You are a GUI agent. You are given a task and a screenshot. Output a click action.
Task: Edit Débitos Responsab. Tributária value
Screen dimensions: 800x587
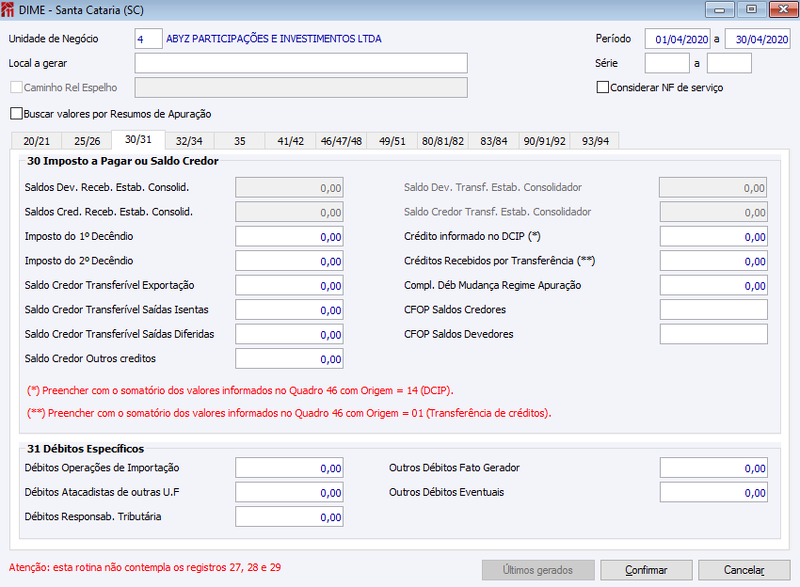pos(289,517)
